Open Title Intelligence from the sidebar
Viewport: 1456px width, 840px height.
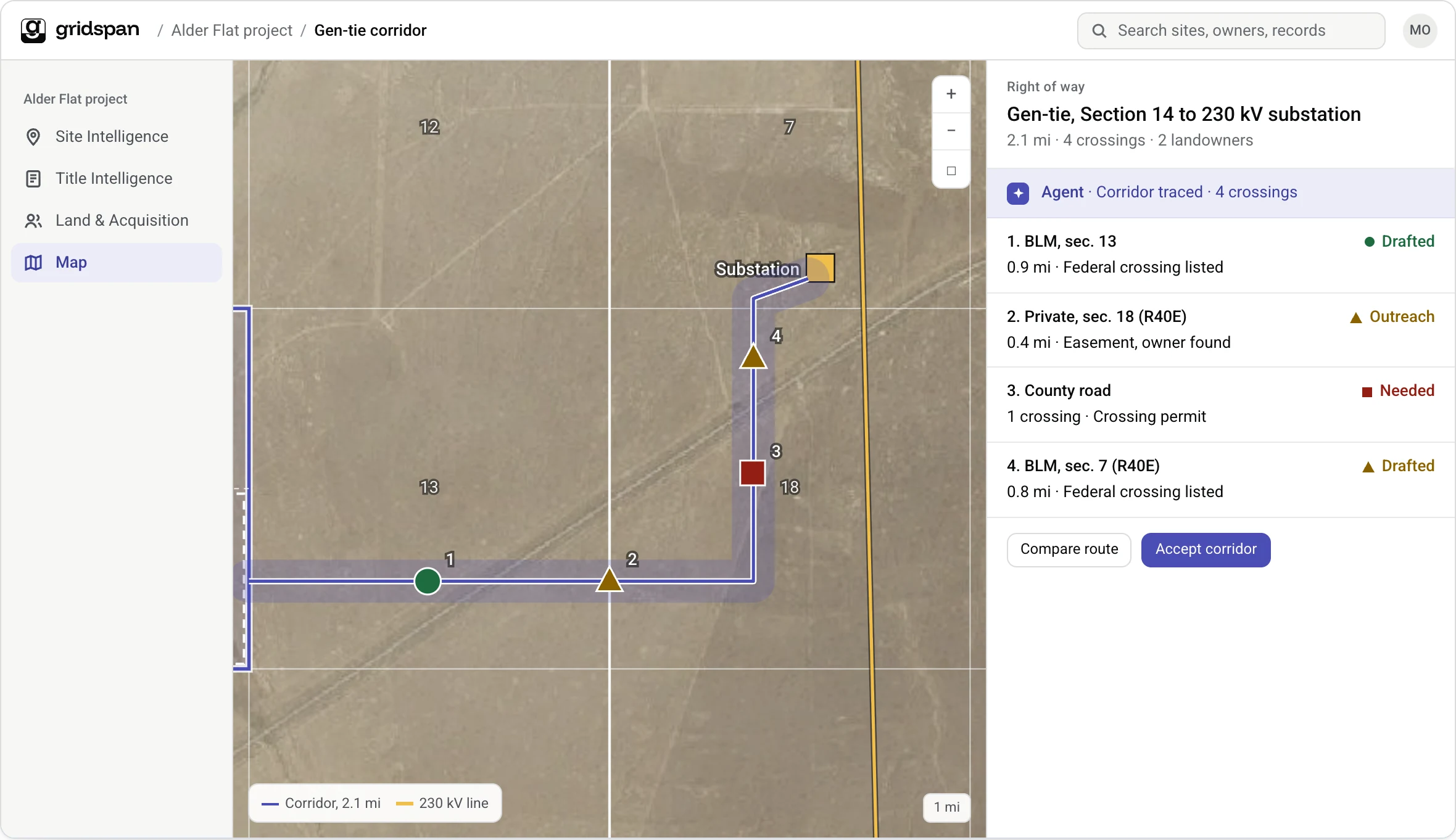point(116,178)
